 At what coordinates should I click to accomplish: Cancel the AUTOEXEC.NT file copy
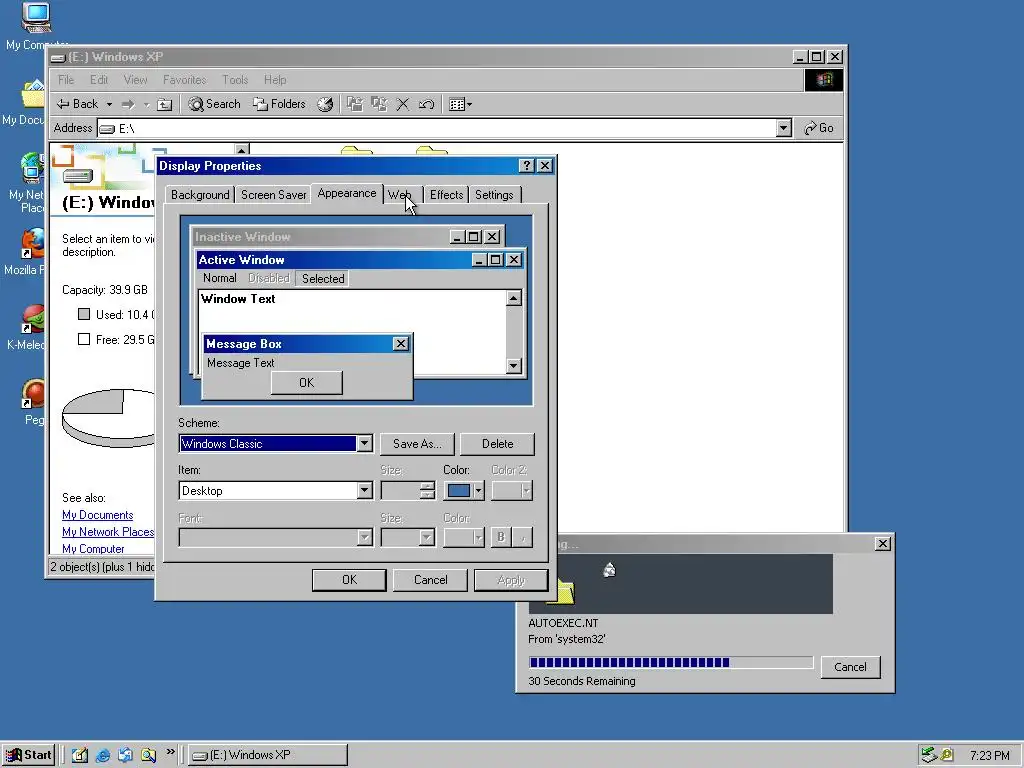pyautogui.click(x=850, y=667)
